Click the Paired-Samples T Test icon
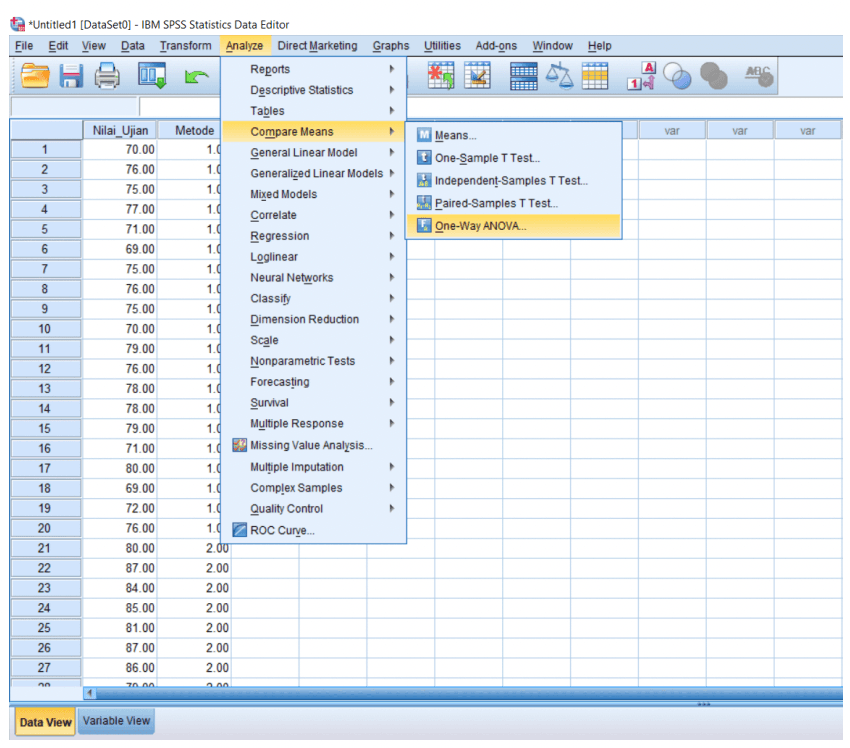 click(x=424, y=203)
